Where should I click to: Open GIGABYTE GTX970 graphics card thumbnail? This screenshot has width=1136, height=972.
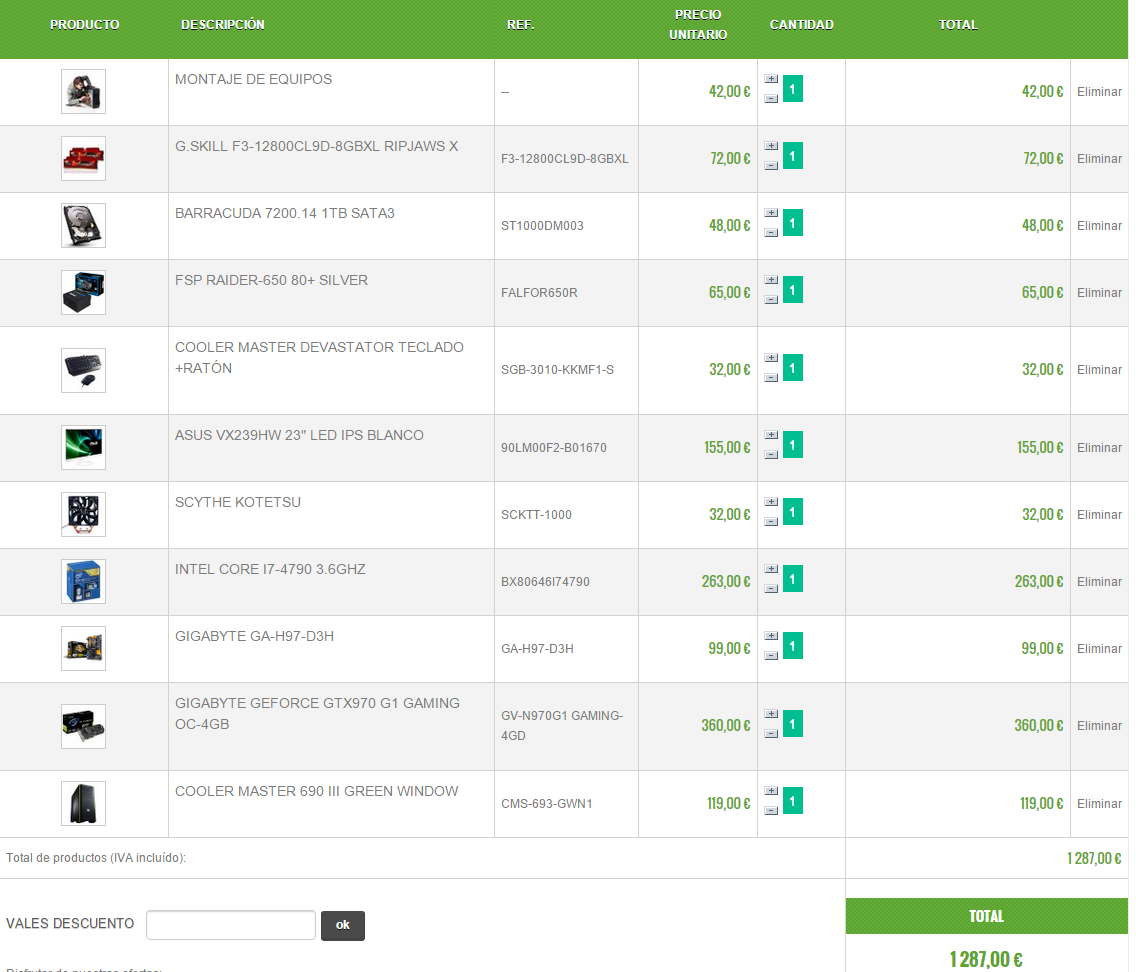pyautogui.click(x=83, y=726)
